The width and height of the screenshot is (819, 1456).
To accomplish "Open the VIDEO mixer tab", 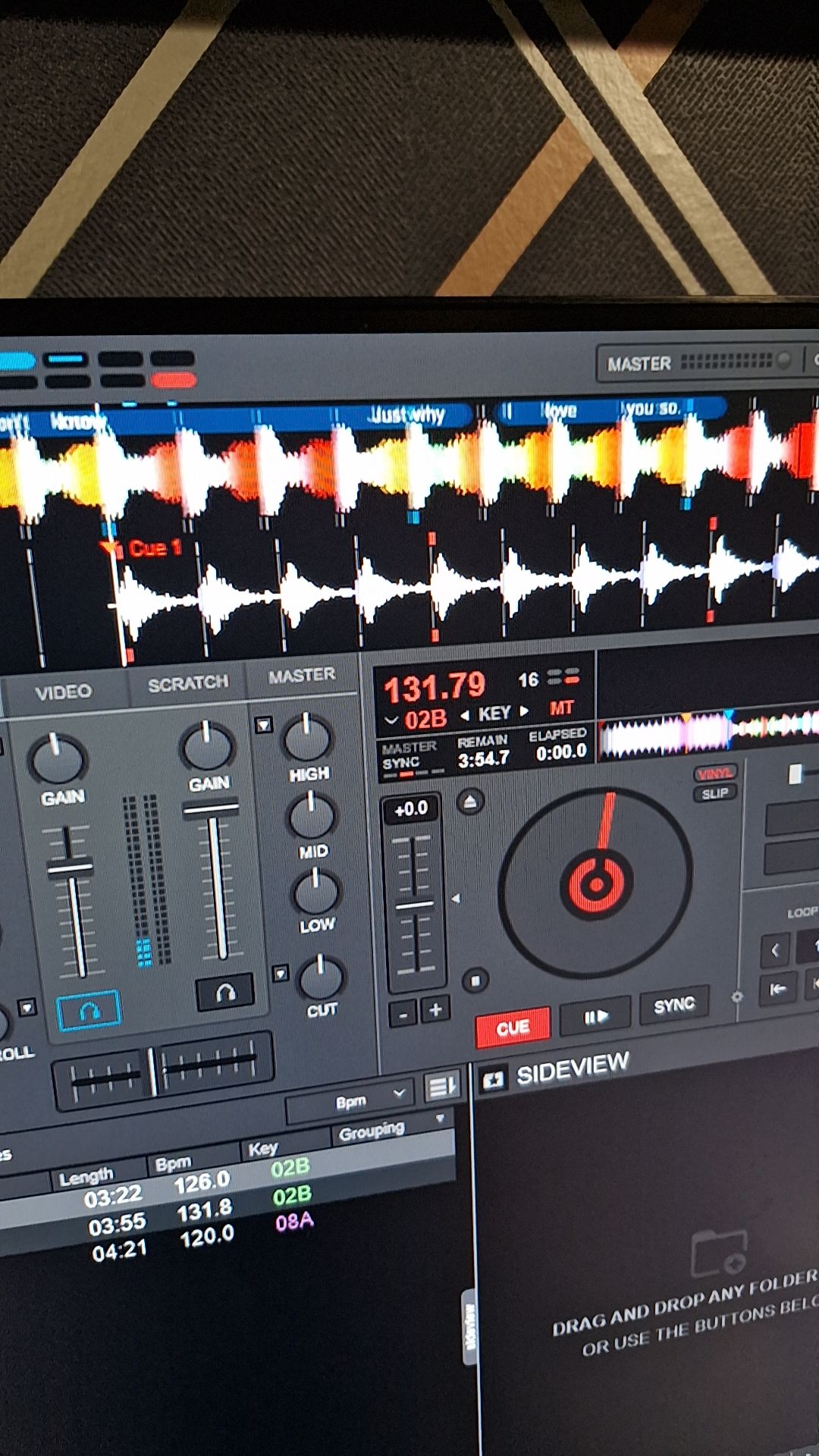I will [x=64, y=692].
